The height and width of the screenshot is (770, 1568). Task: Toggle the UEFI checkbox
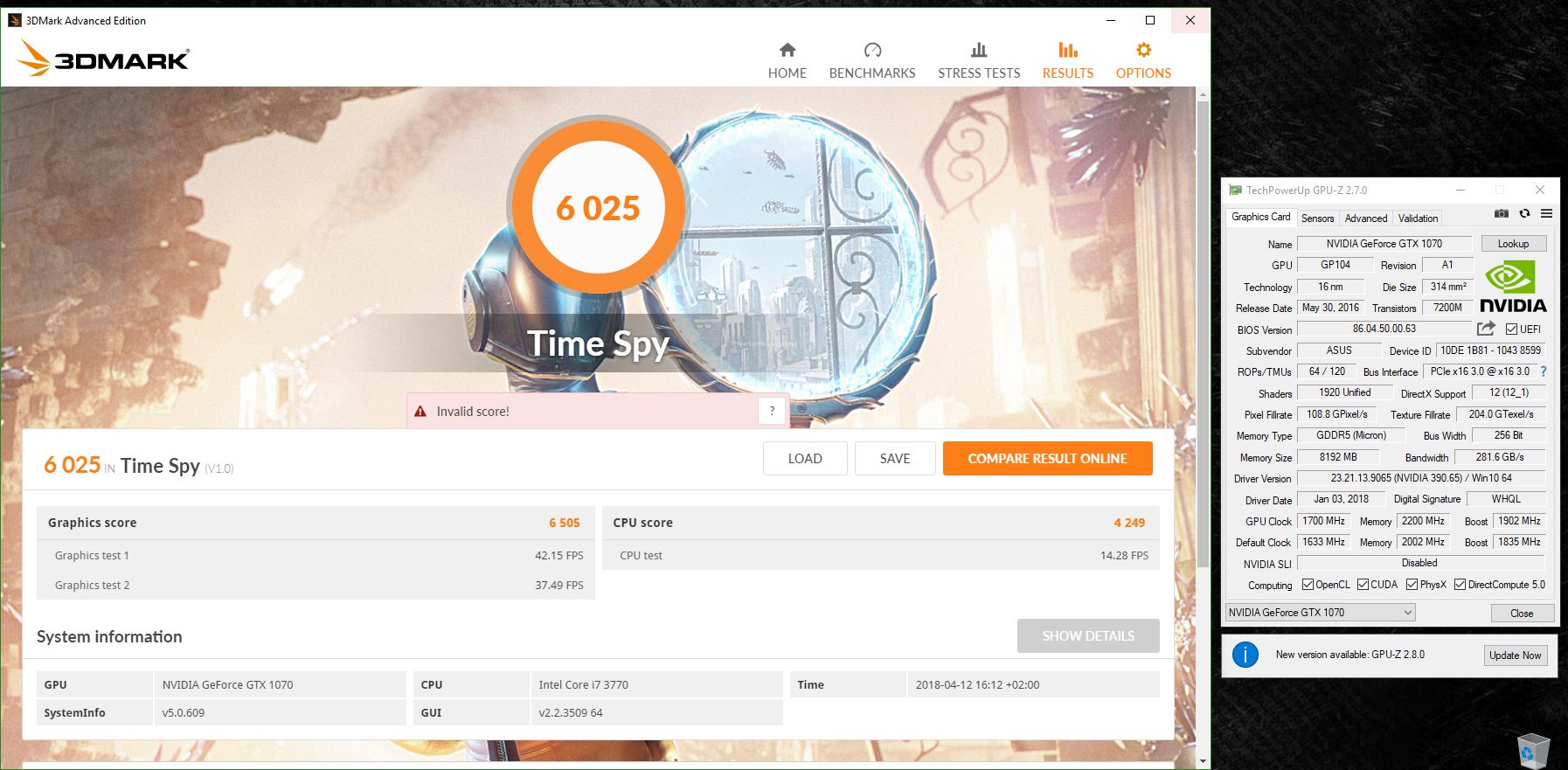[x=1511, y=330]
